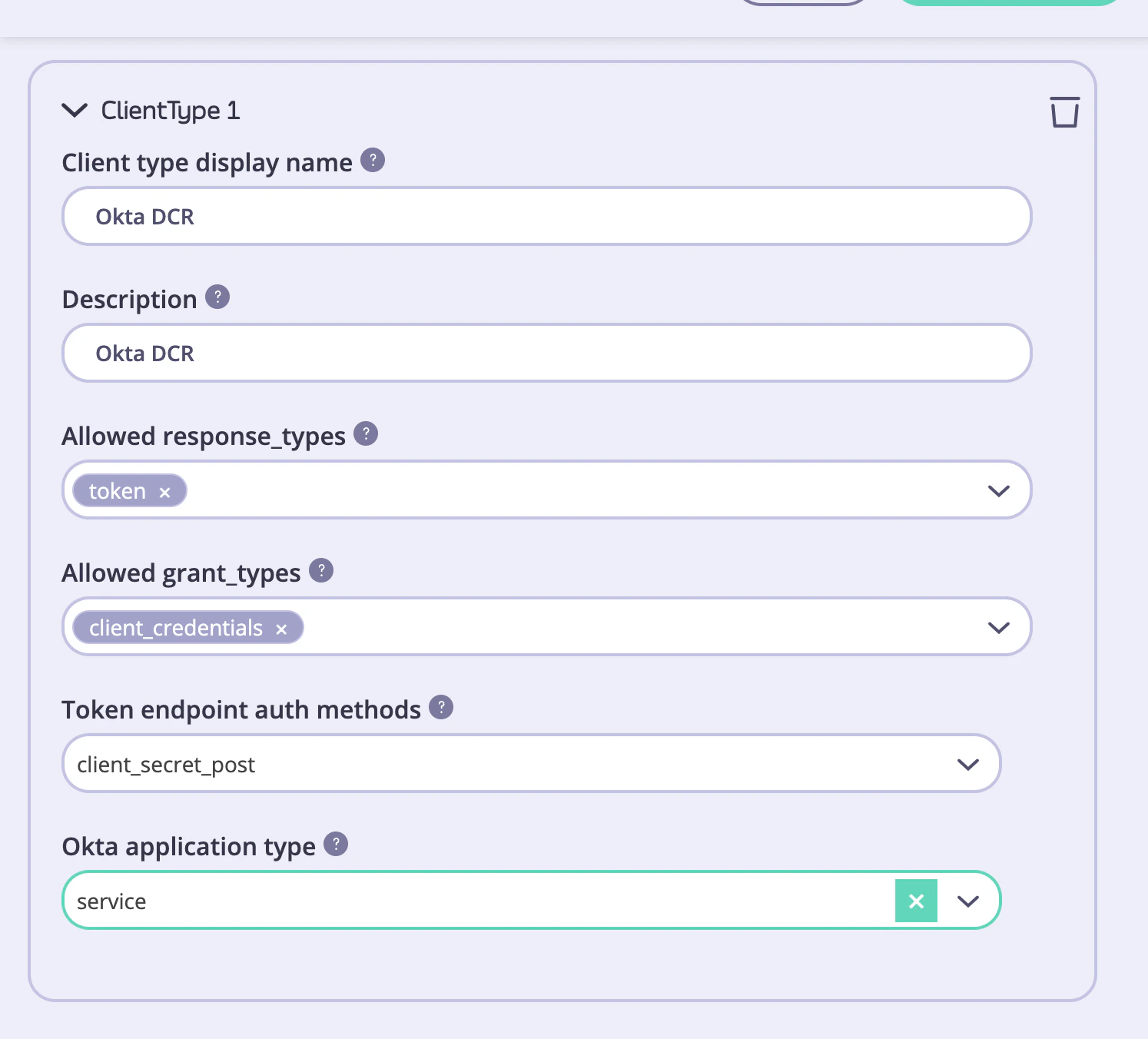Click the ClientType 1 header label
The height and width of the screenshot is (1039, 1148).
point(170,110)
